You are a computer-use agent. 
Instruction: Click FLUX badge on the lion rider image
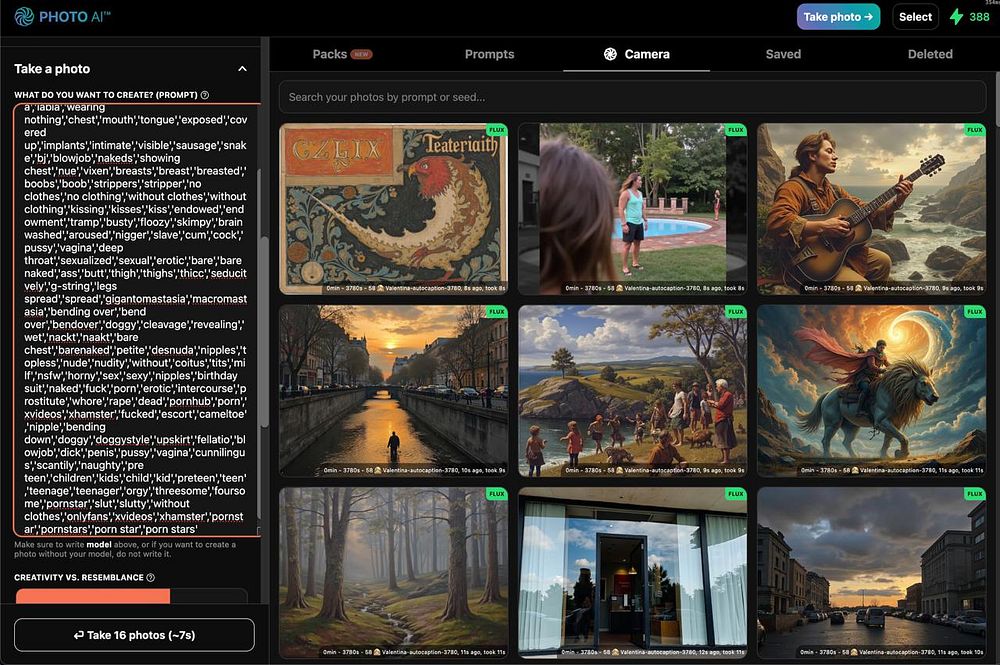click(974, 312)
